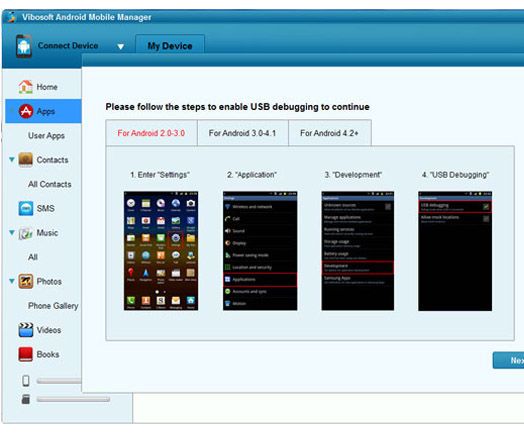The image size is (524, 436).
Task: Open All under Music
Action: (33, 257)
